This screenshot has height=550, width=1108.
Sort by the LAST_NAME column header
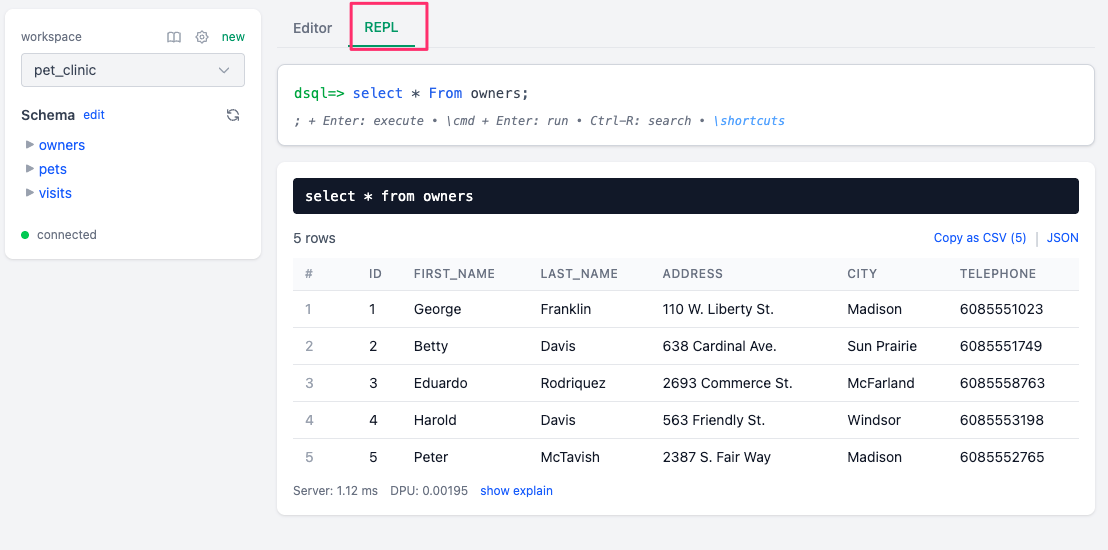click(x=579, y=274)
